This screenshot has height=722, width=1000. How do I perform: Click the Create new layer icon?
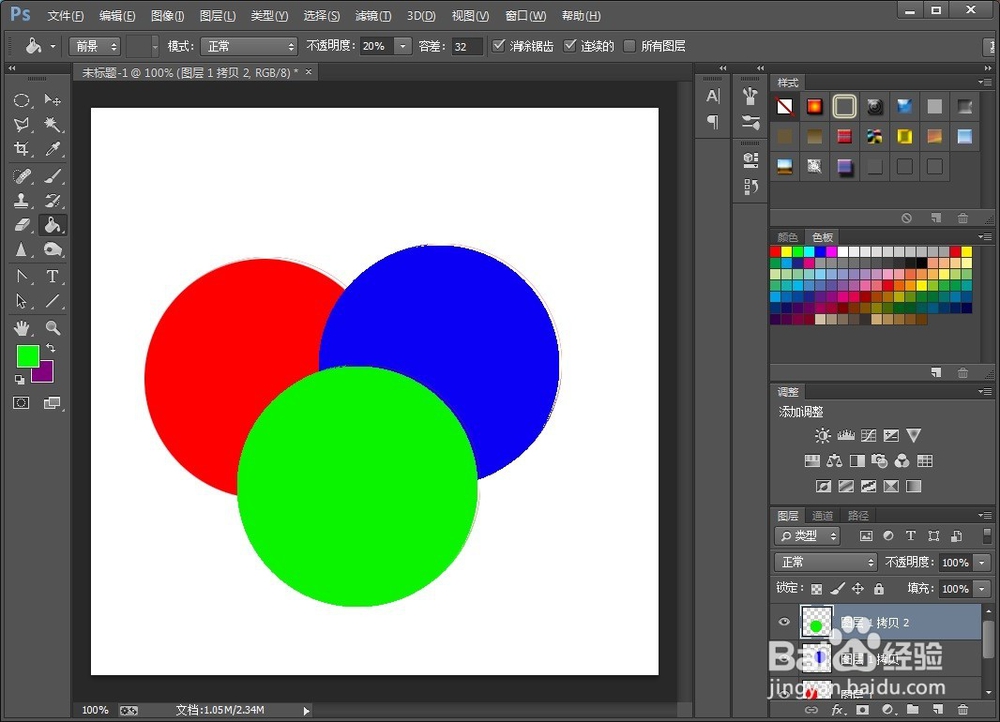[937, 709]
